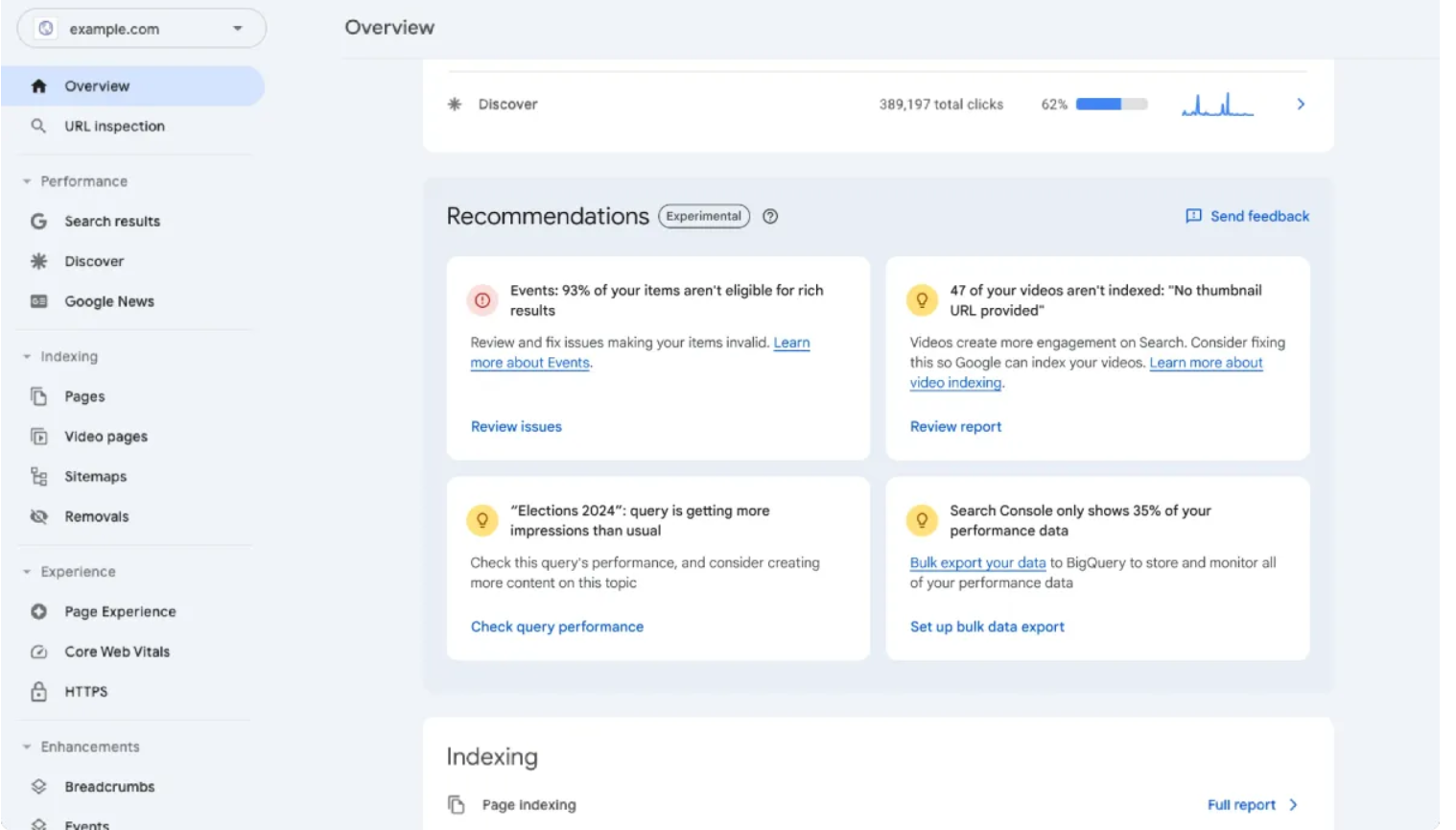Click the globe icon in example.com property selector

(x=46, y=29)
